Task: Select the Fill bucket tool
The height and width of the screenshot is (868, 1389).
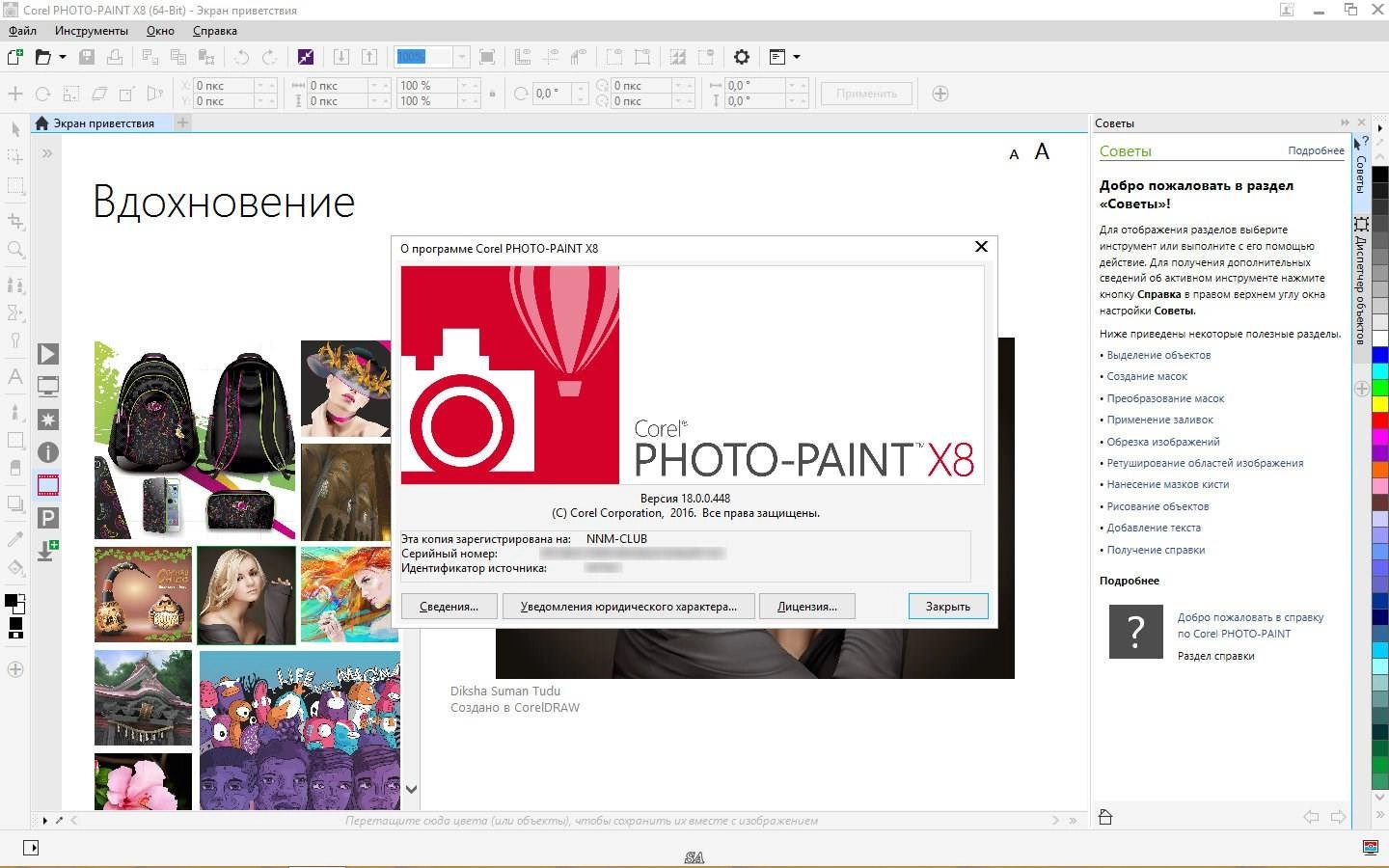Action: [15, 567]
